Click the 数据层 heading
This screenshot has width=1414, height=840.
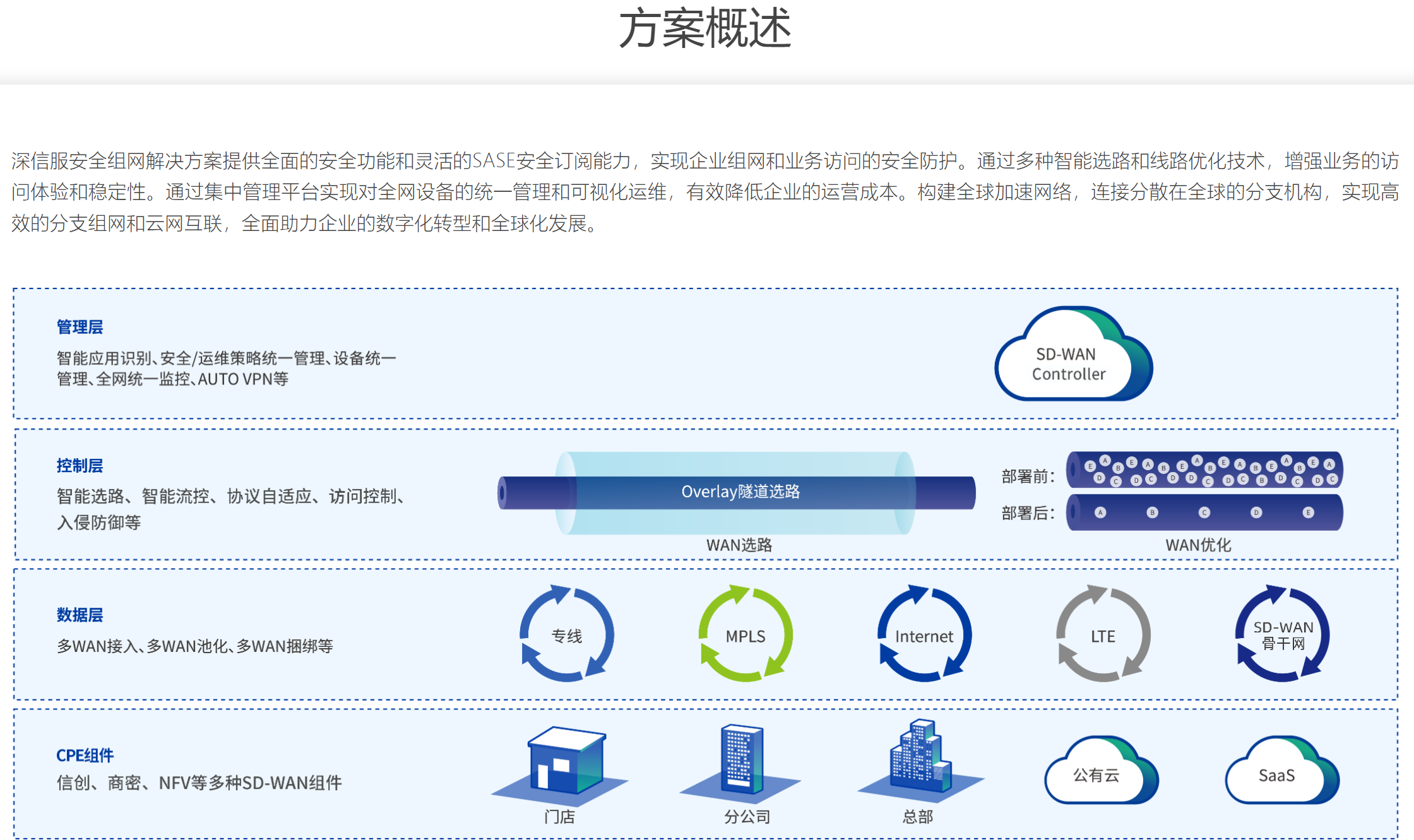(x=80, y=615)
